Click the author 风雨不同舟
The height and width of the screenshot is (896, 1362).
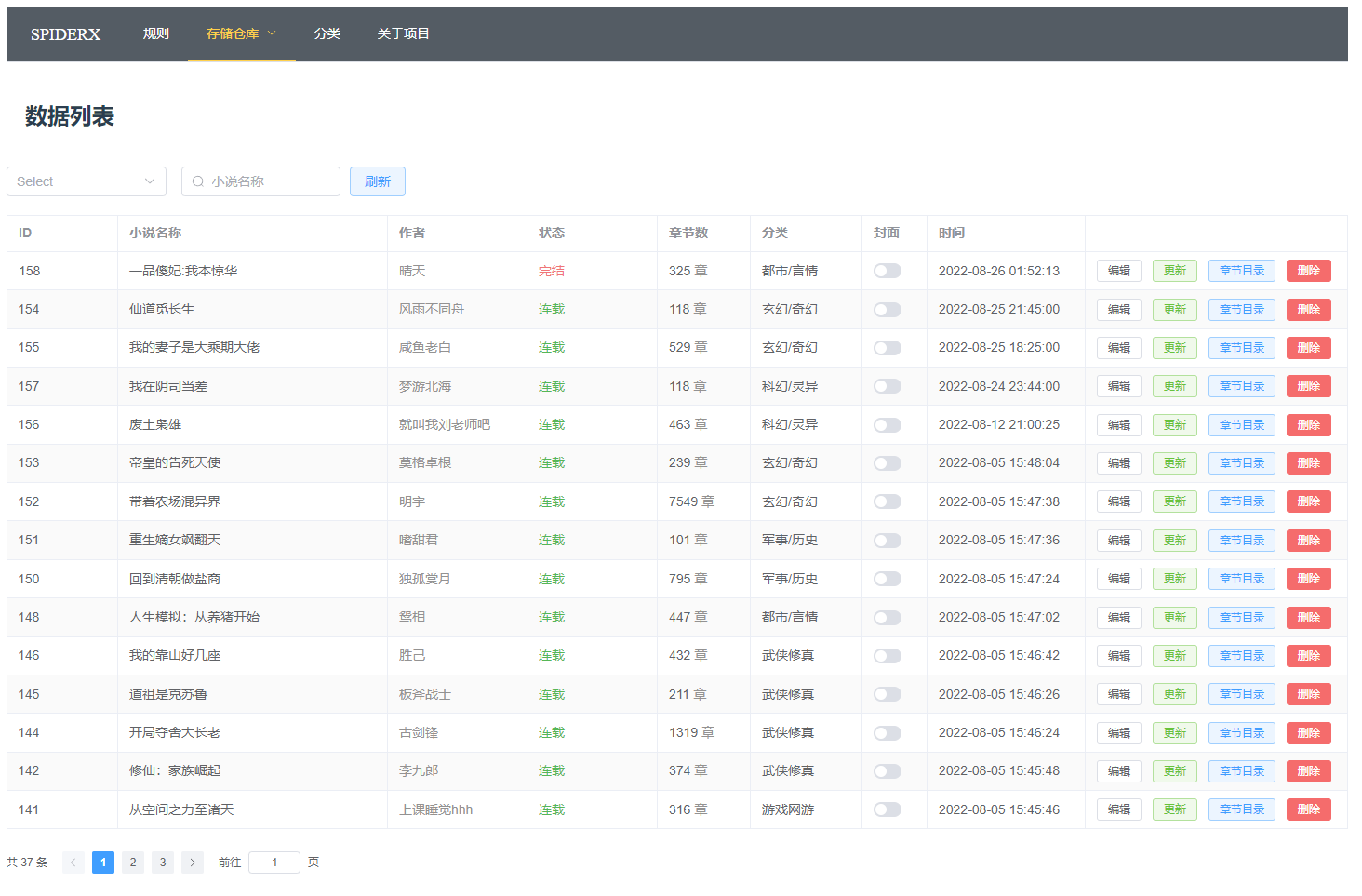pos(432,310)
